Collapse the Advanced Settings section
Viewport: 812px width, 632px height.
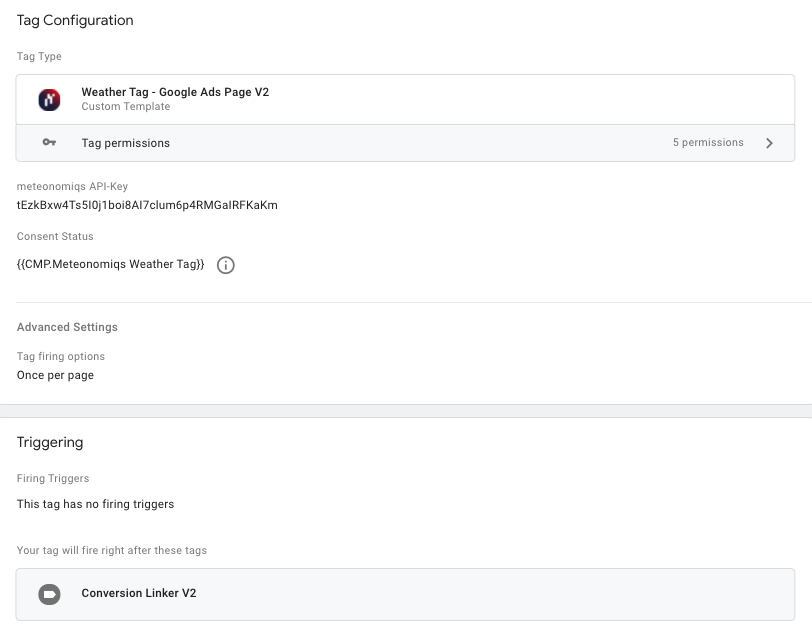pos(66,327)
